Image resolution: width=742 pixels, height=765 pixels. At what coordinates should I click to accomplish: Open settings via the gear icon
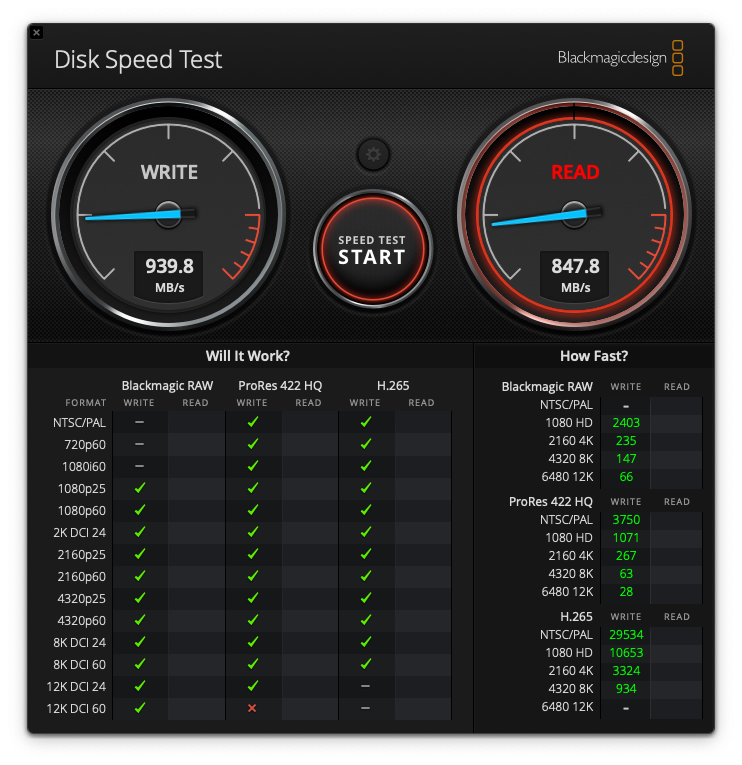373,155
